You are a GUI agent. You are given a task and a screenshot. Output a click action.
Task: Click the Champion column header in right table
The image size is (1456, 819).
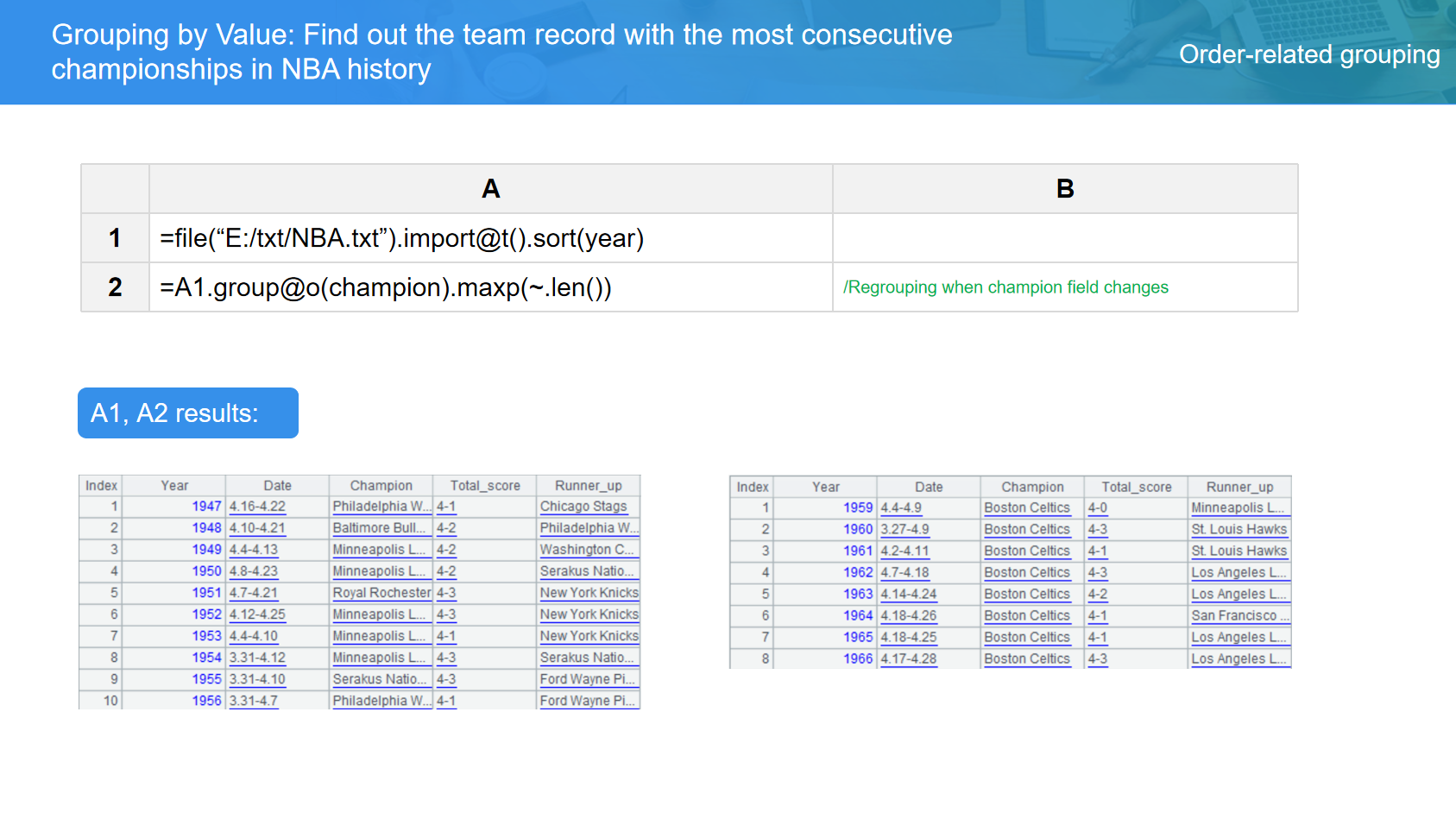pyautogui.click(x=1031, y=487)
